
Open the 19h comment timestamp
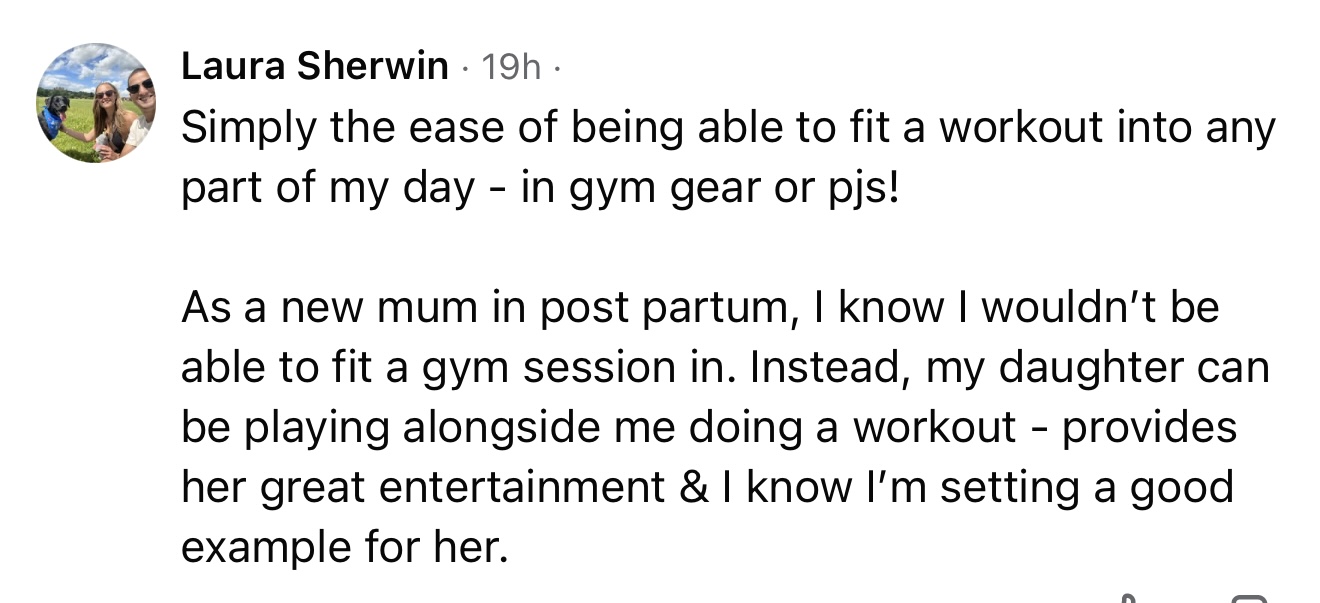511,67
